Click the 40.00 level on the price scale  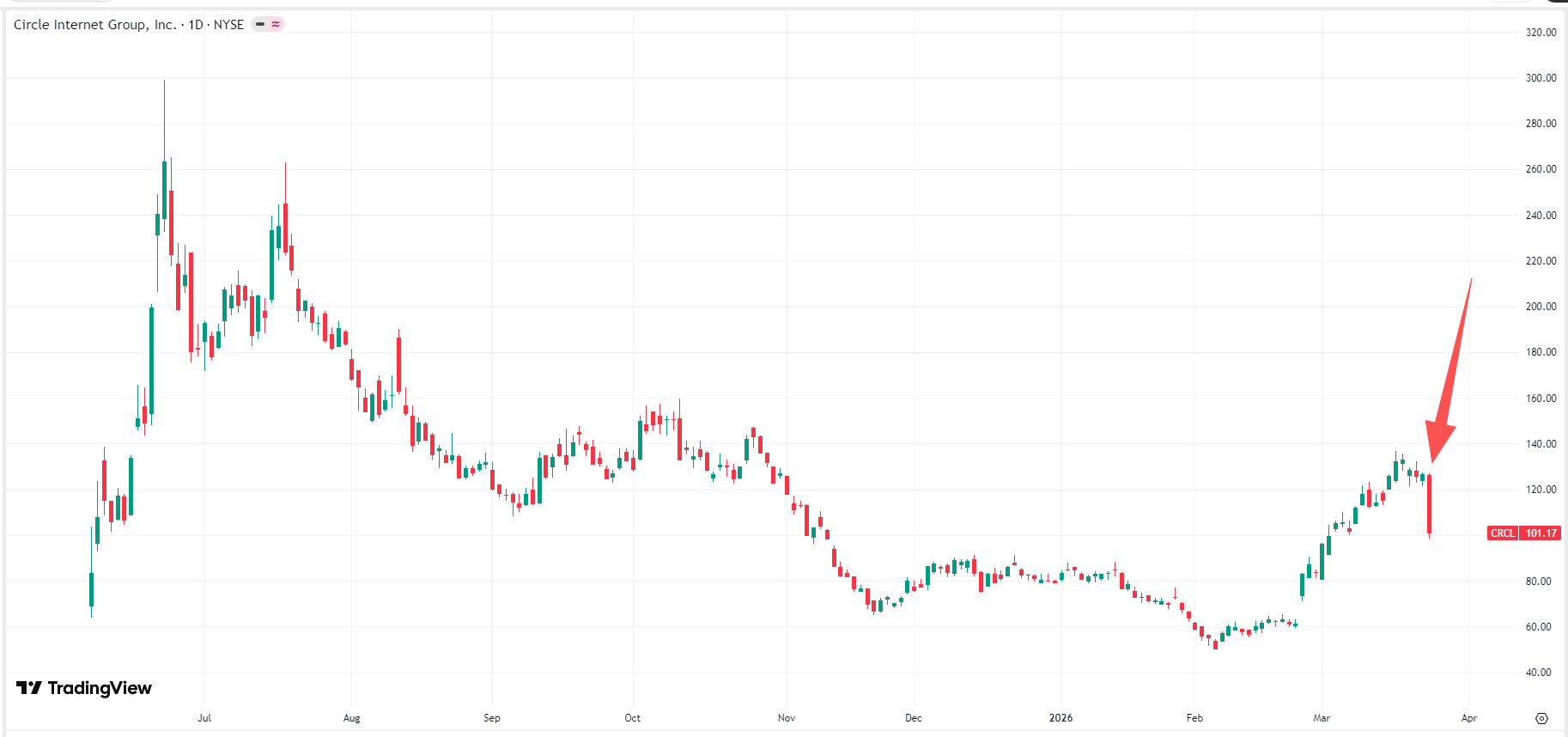pyautogui.click(x=1538, y=673)
